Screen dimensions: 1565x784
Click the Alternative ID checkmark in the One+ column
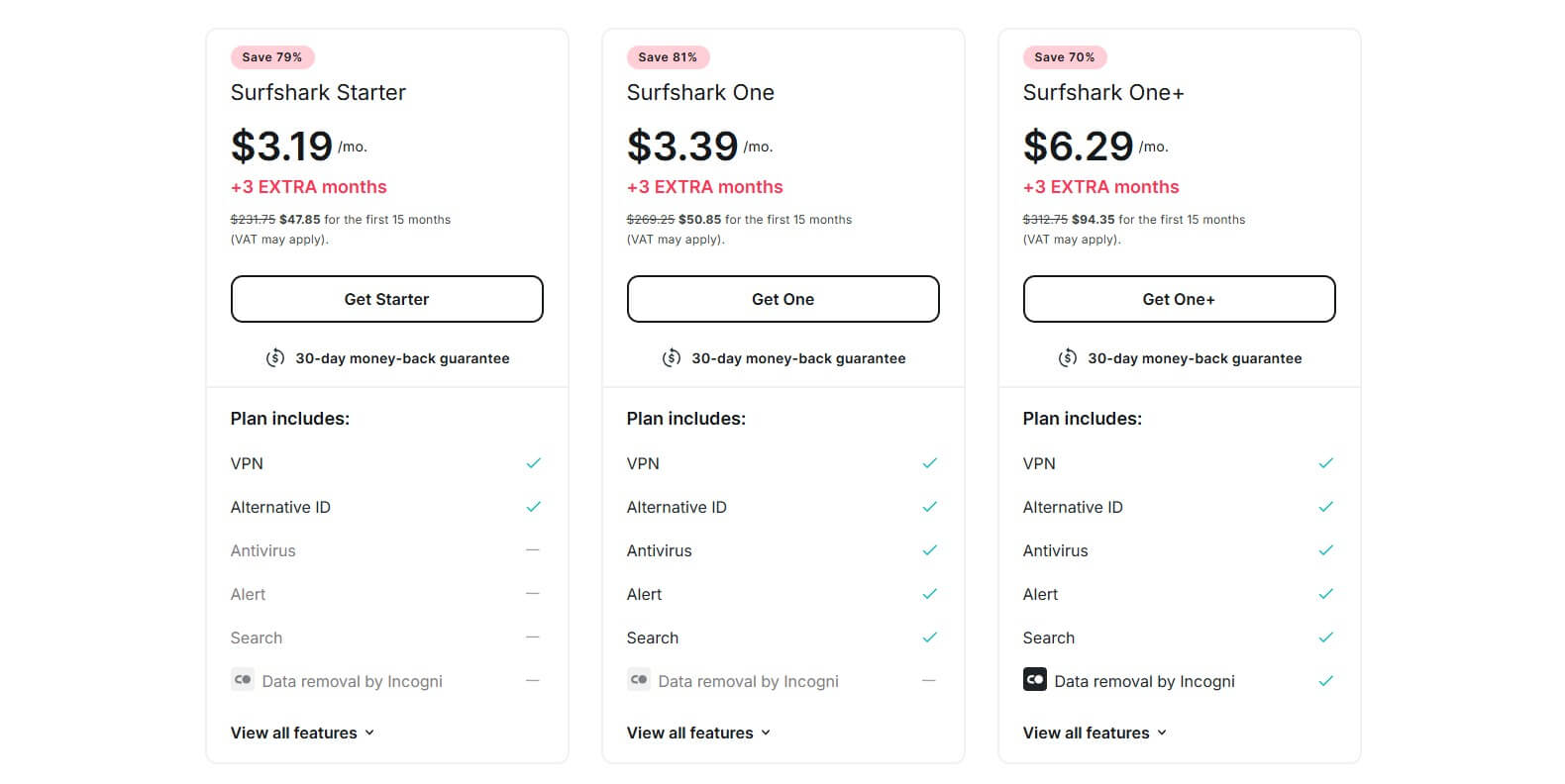point(1326,506)
